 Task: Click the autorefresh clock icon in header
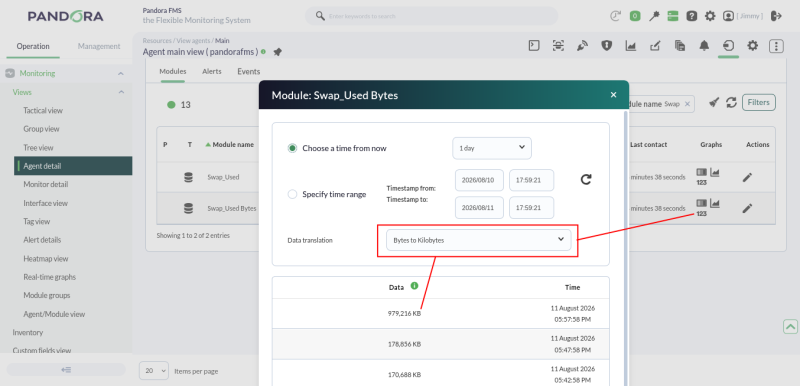pyautogui.click(x=615, y=16)
